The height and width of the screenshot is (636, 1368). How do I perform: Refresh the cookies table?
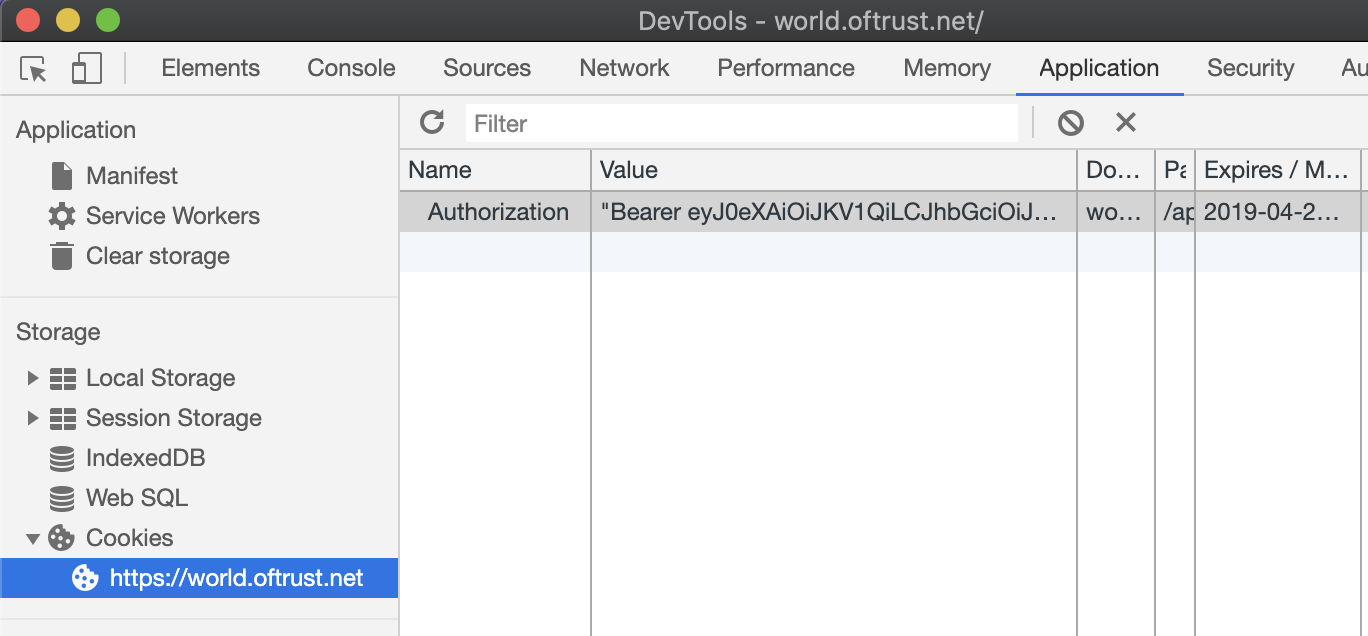click(432, 122)
